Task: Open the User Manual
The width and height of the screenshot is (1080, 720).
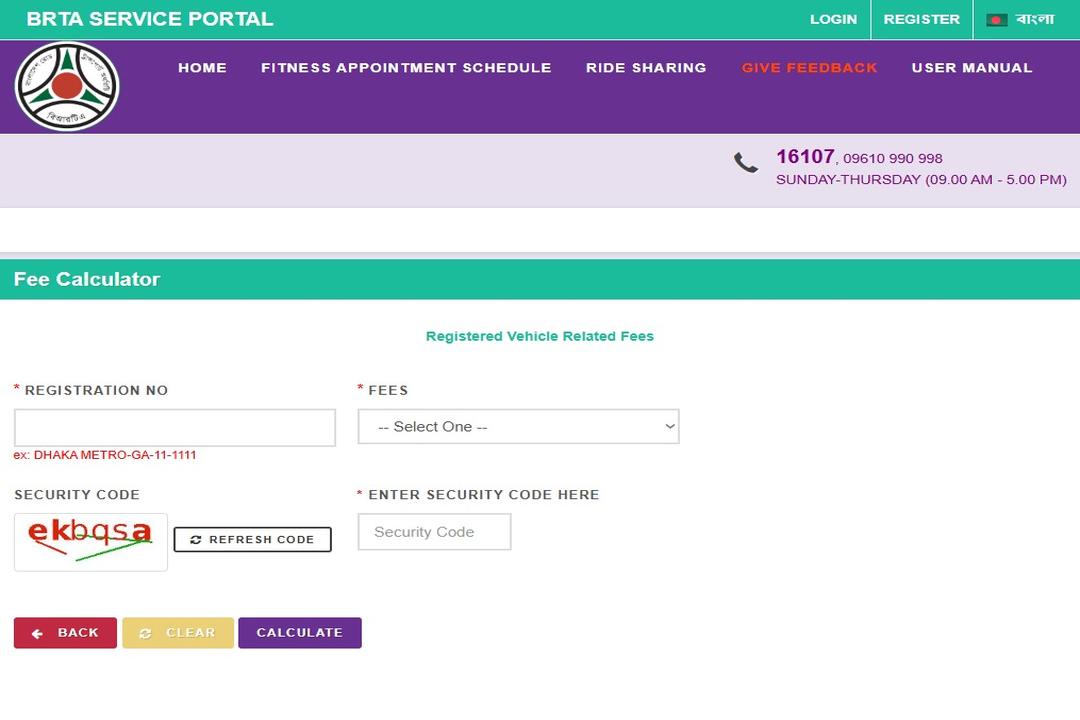Action: pyautogui.click(x=971, y=68)
